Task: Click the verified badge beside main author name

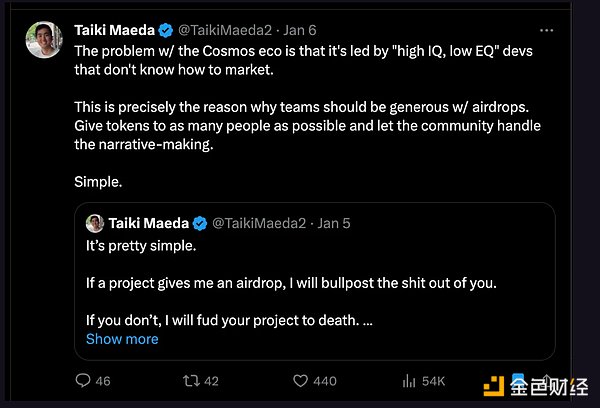Action: [x=167, y=28]
